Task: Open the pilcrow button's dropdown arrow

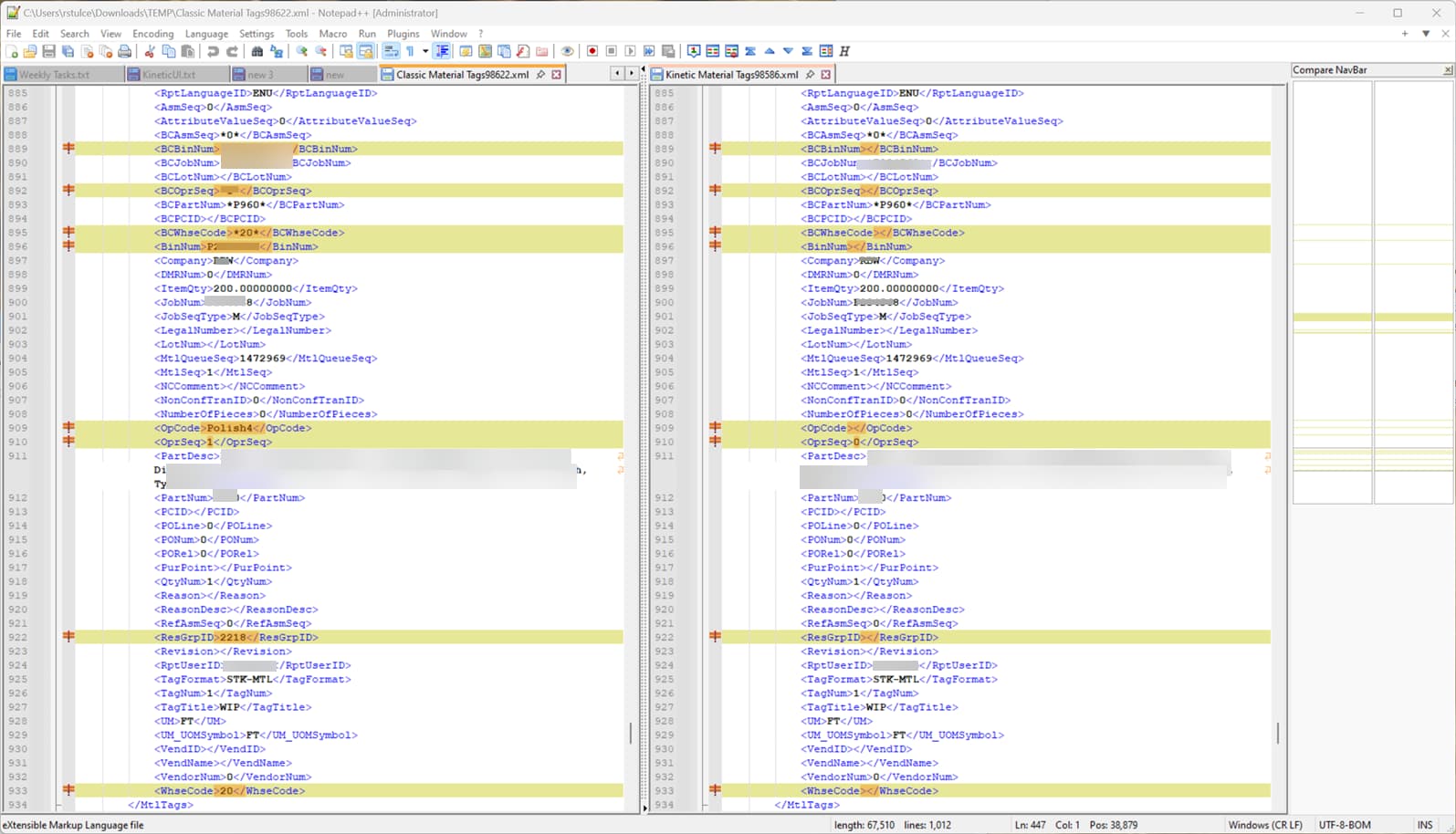Action: point(424,51)
